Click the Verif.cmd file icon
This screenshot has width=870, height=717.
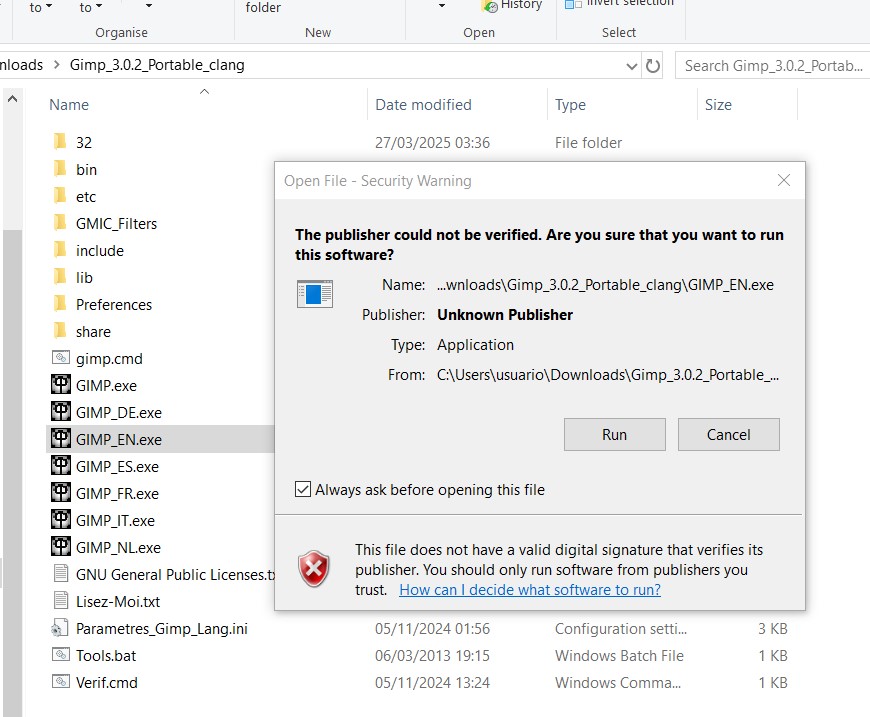tap(60, 681)
